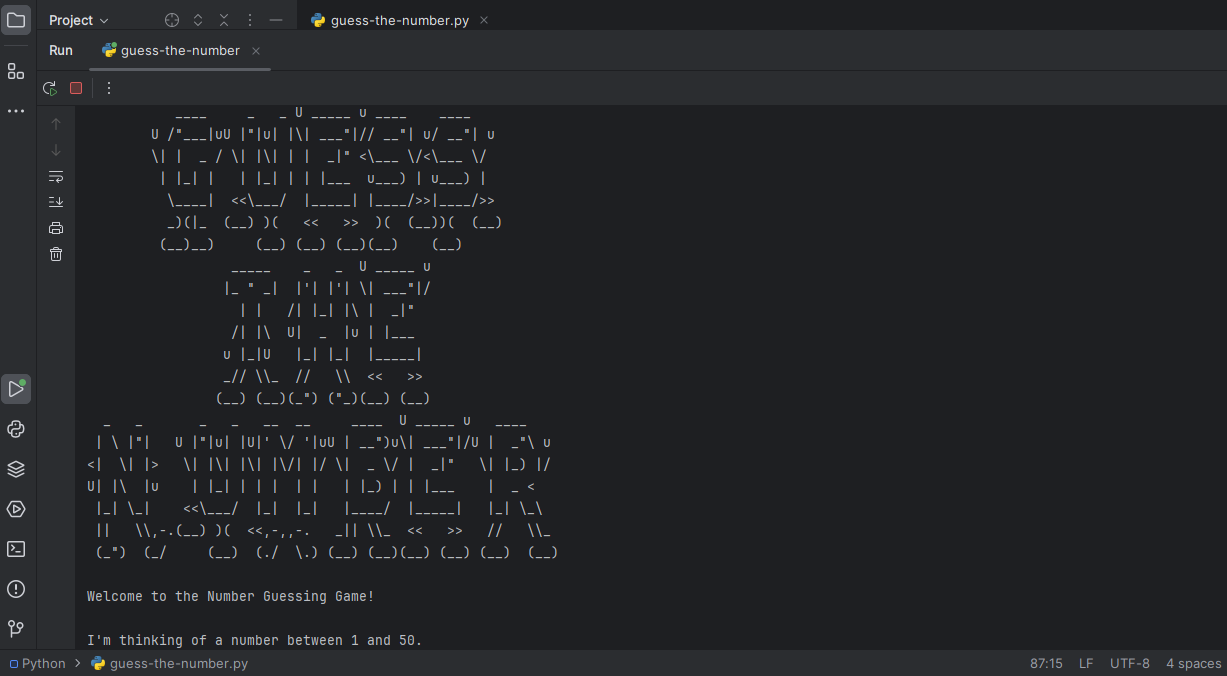Click the Rerun guess-the-number icon
1227x676 pixels.
pos(50,88)
